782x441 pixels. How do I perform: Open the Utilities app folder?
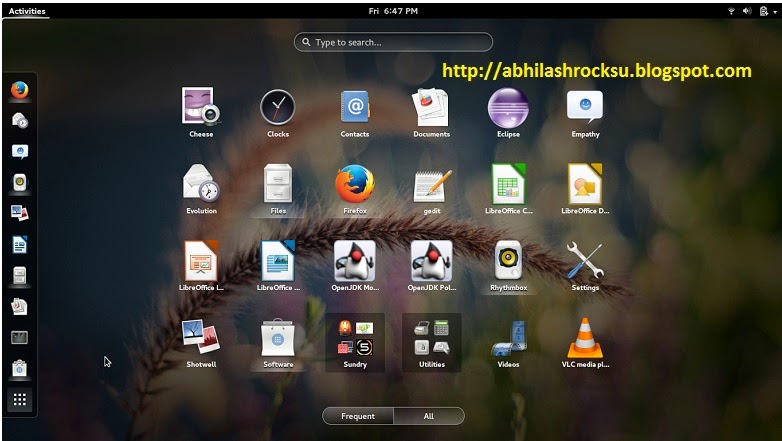click(431, 342)
